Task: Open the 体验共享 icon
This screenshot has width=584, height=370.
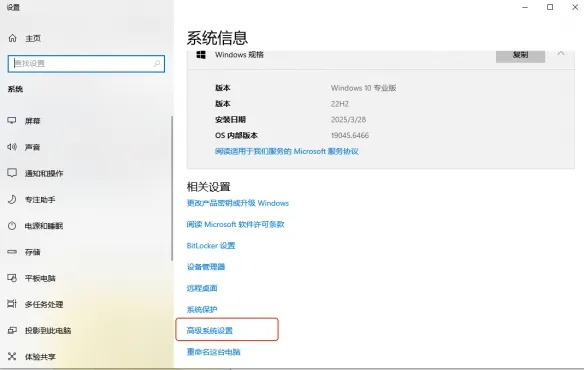Action: click(12, 357)
